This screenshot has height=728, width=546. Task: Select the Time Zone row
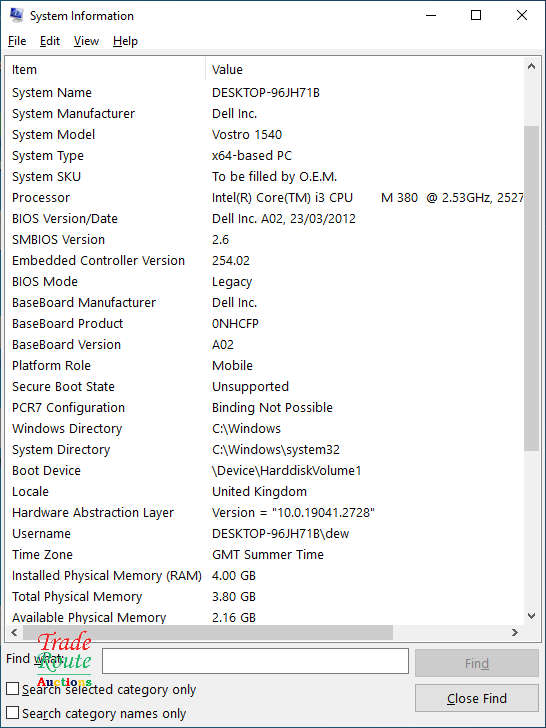265,555
